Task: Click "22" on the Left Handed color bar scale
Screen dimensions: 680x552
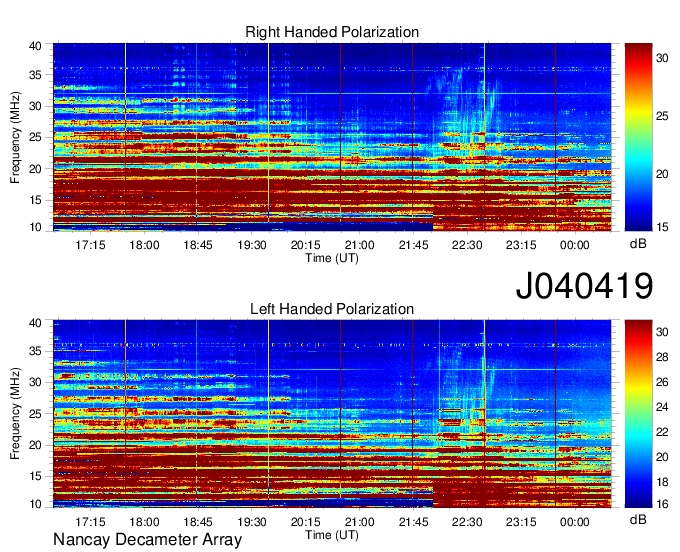Action: [x=662, y=432]
